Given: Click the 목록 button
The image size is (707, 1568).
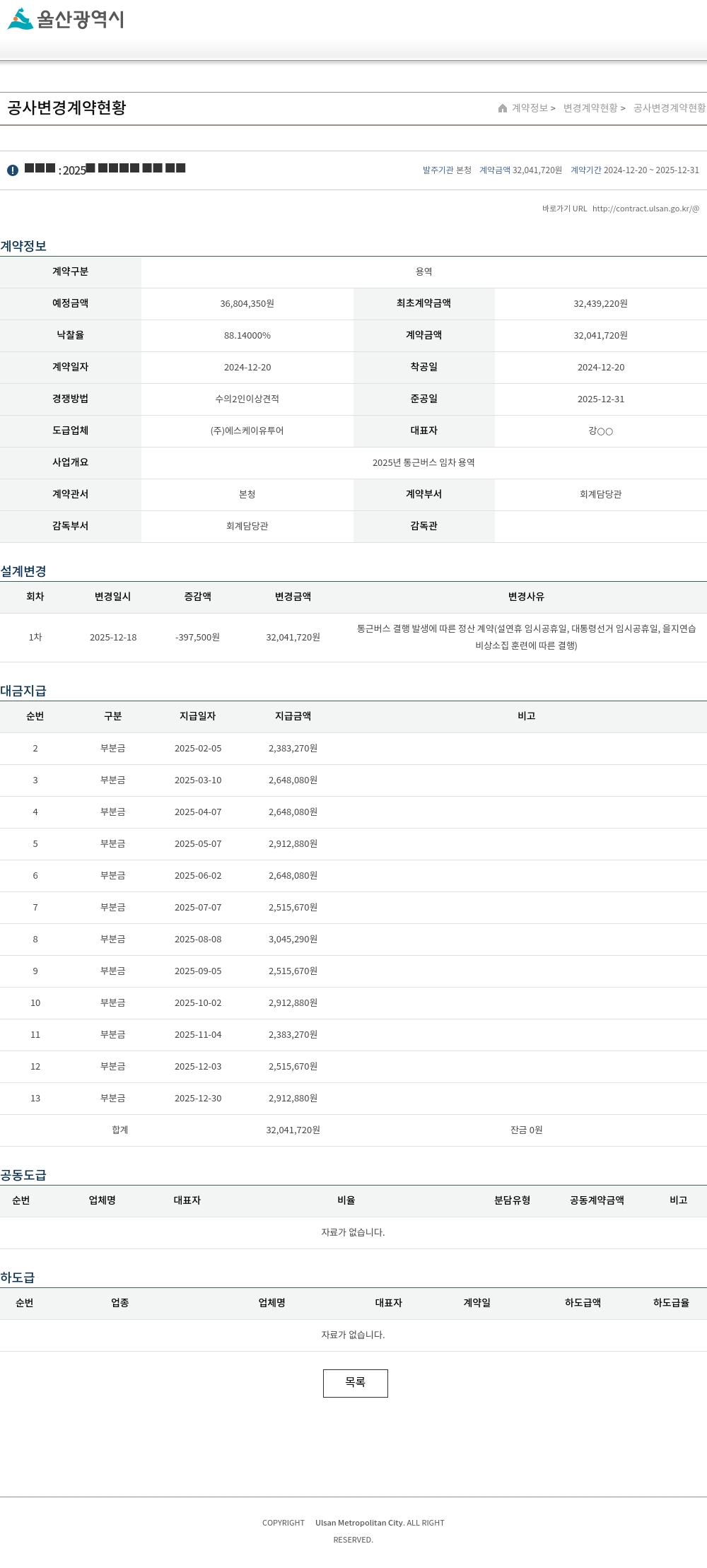Looking at the screenshot, I should (x=356, y=1383).
